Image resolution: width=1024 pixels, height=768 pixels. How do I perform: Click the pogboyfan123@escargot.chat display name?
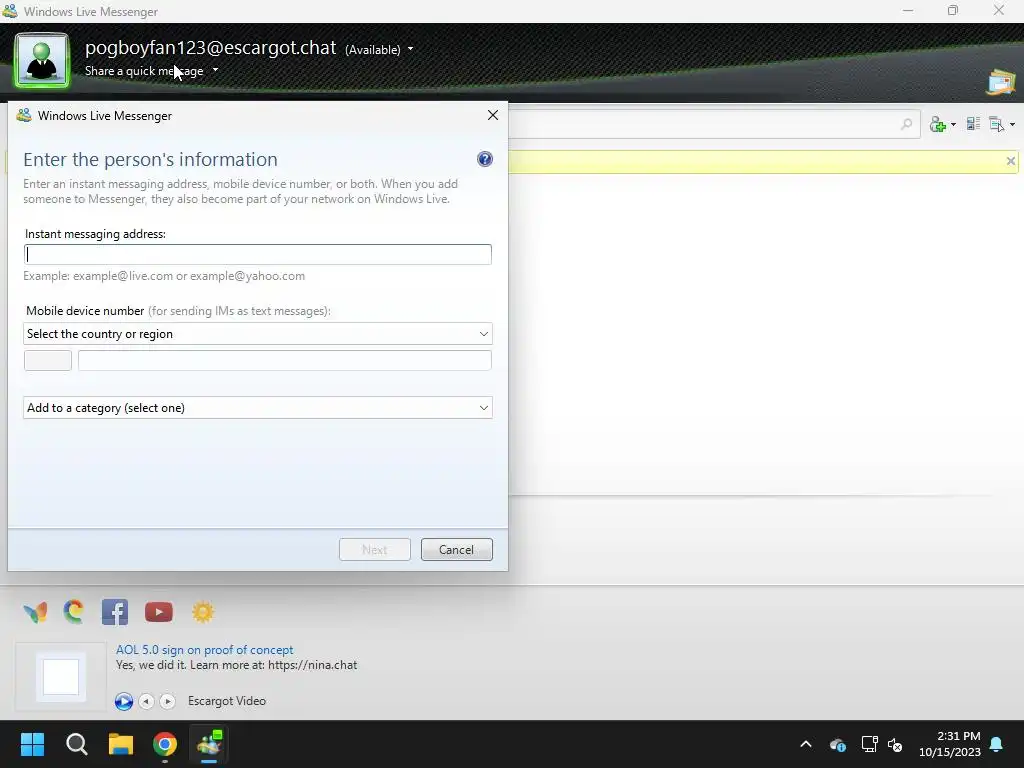click(x=210, y=48)
